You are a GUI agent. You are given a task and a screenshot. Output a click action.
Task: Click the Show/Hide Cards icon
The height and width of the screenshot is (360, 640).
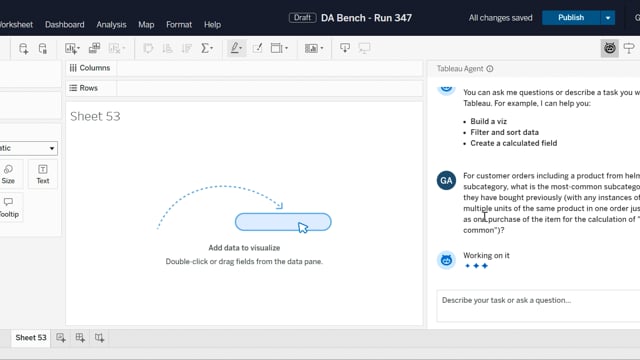(311, 49)
